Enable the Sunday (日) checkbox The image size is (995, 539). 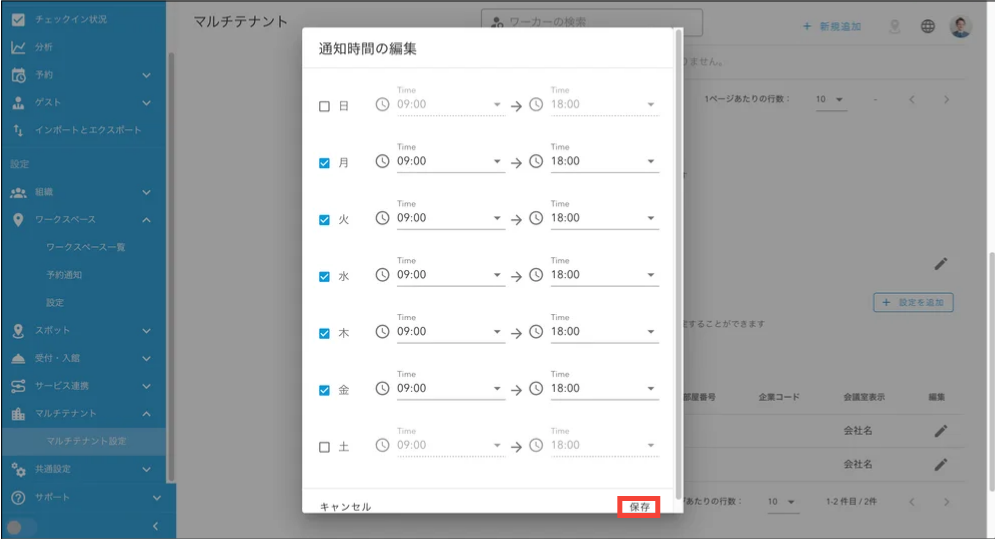324,106
